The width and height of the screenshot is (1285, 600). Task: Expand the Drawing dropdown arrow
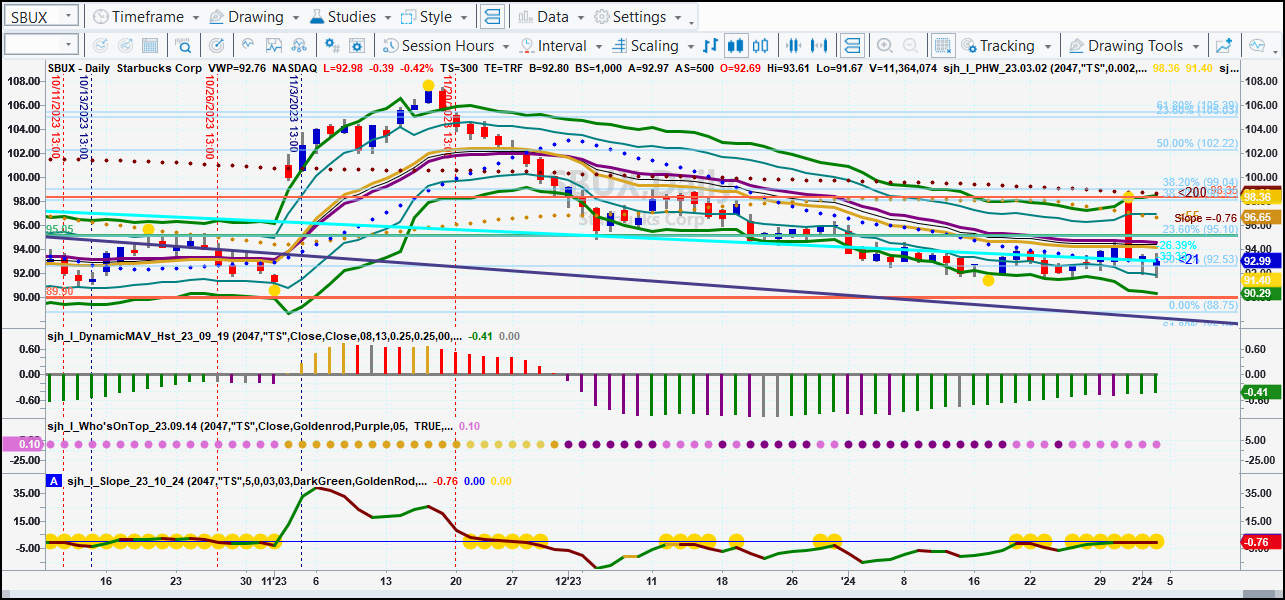(x=295, y=18)
